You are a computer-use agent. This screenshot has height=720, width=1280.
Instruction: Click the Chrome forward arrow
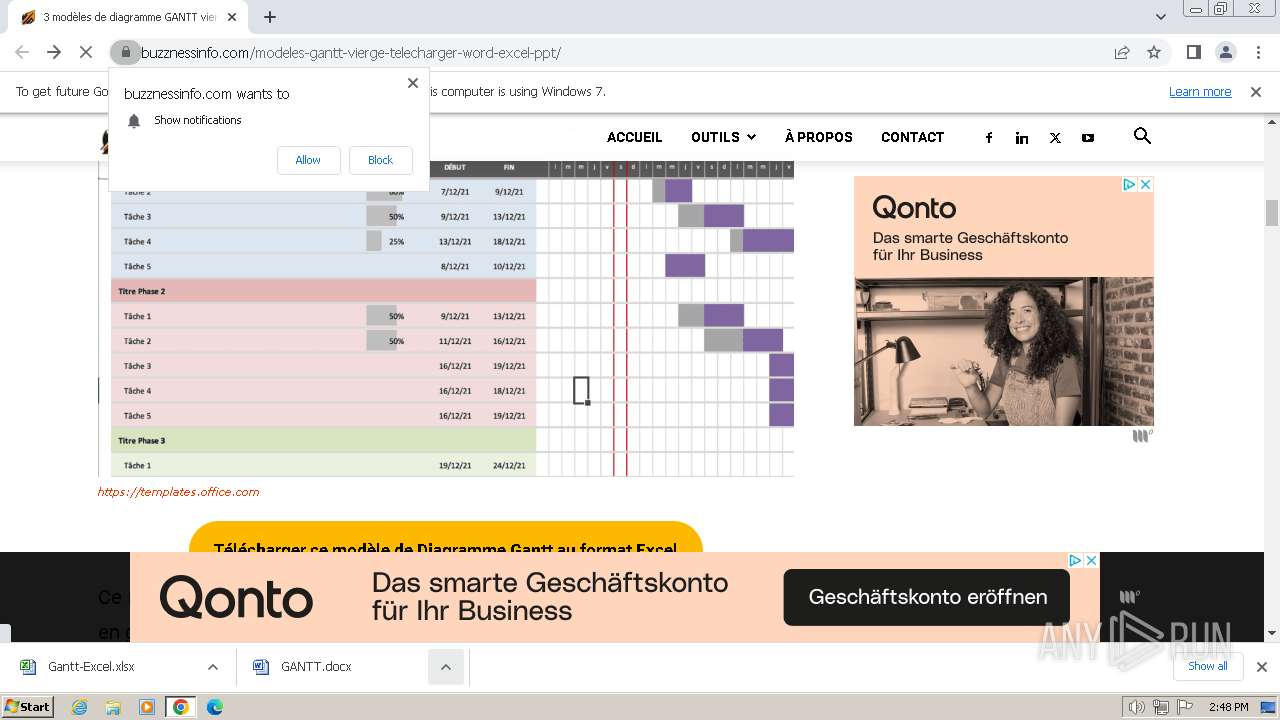pos(54,52)
